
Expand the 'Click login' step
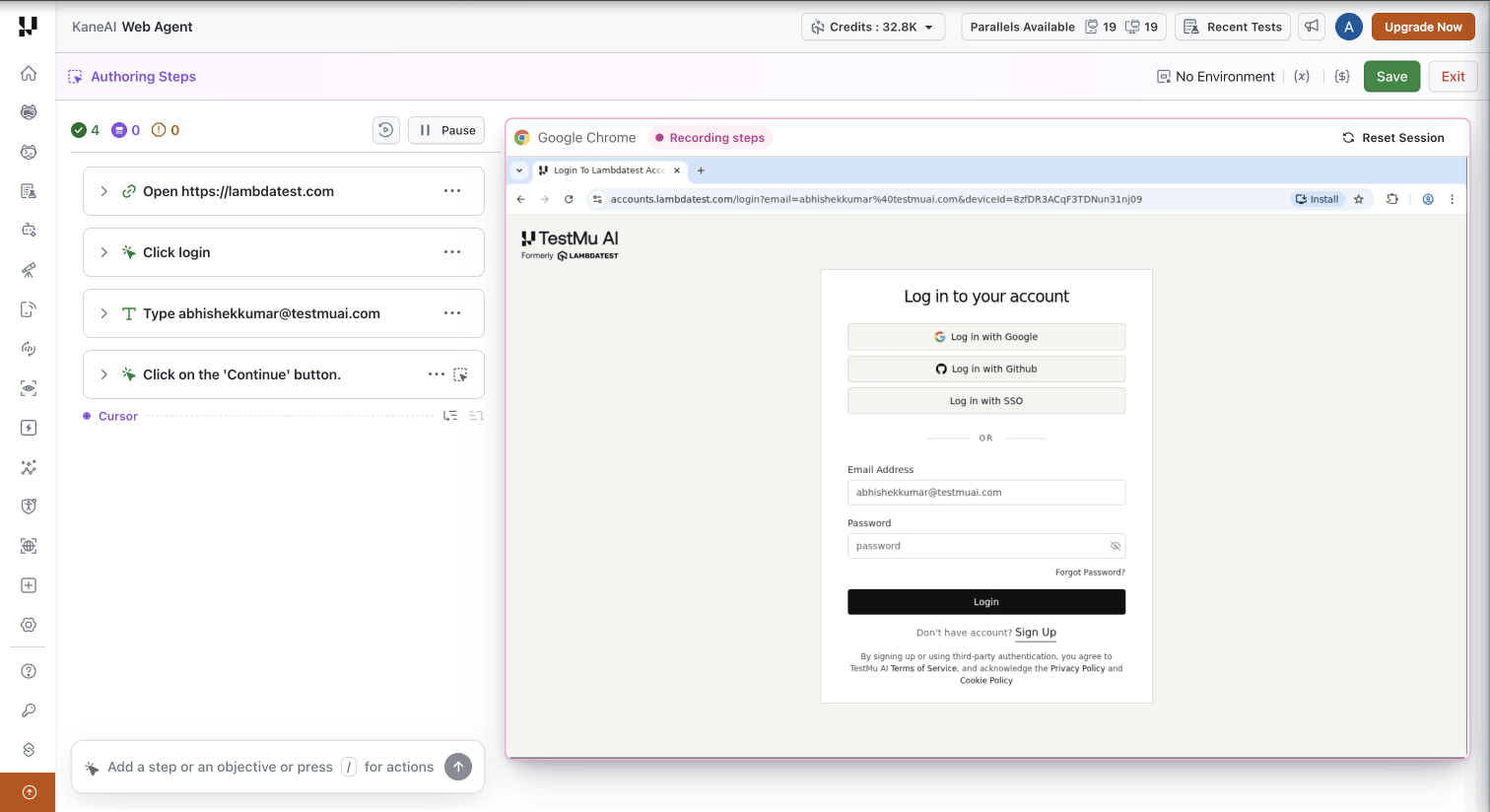click(x=103, y=252)
